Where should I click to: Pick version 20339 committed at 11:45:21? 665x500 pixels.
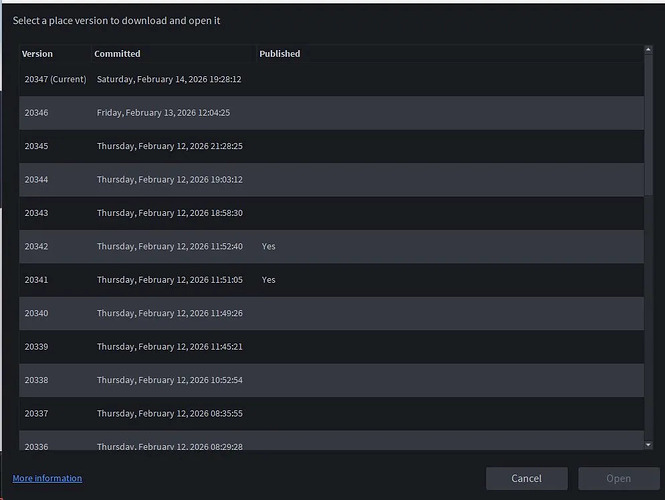330,347
